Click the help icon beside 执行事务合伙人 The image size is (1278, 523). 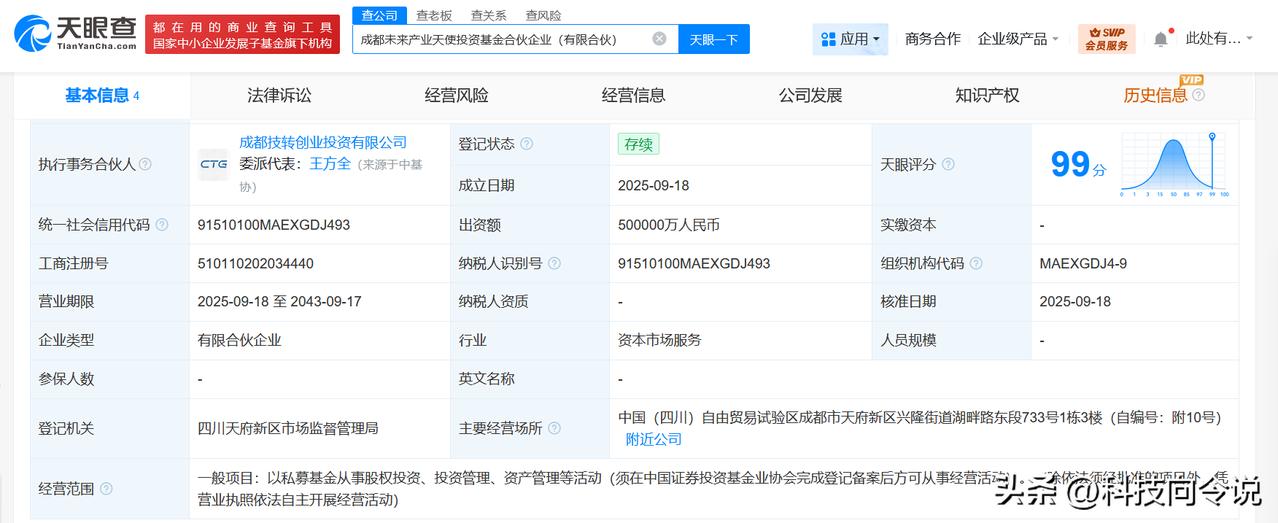145,164
